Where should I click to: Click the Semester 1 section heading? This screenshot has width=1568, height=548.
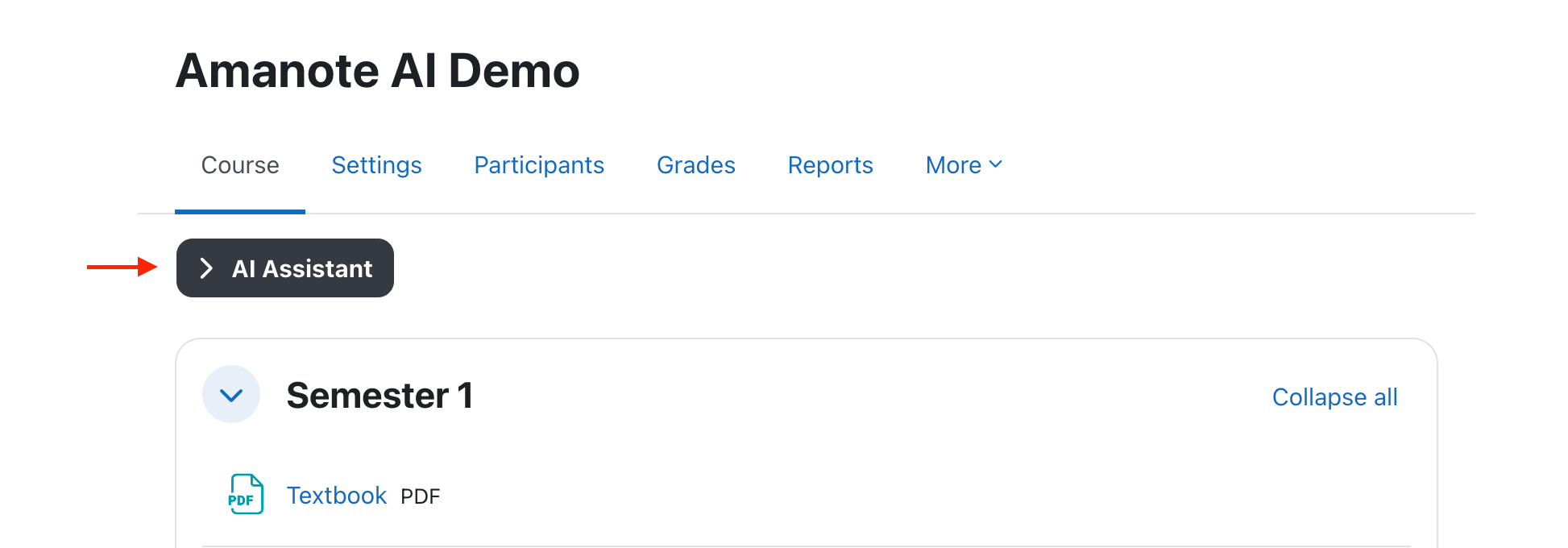coord(380,396)
